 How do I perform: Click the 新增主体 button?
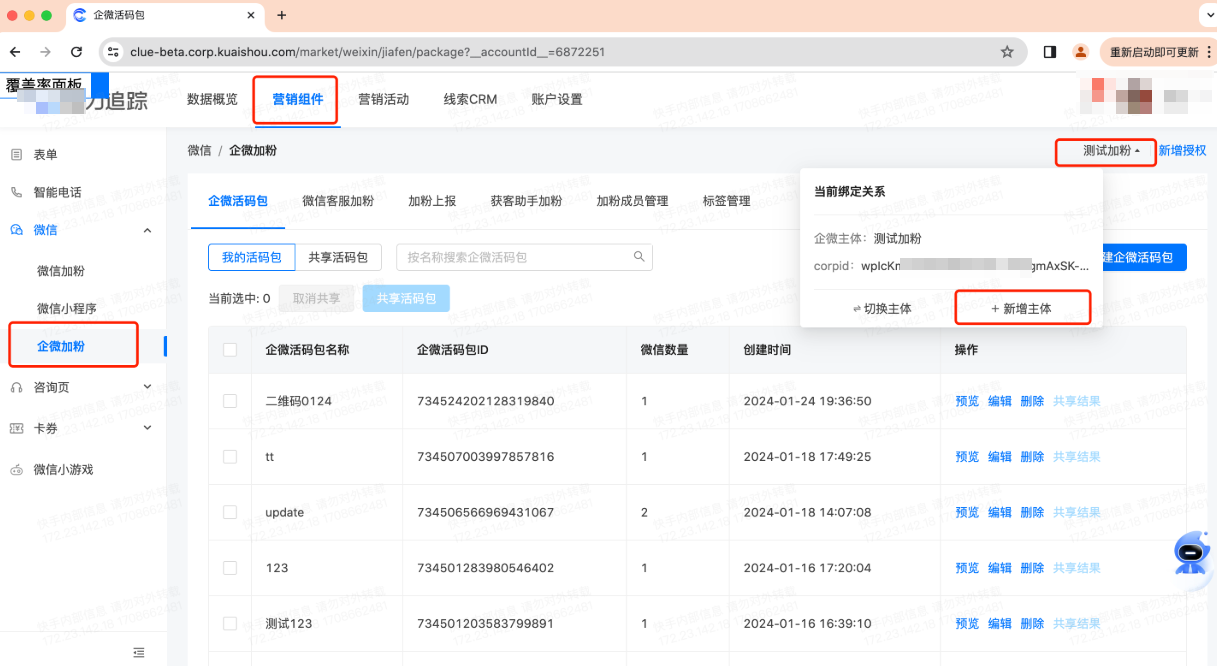click(1022, 308)
